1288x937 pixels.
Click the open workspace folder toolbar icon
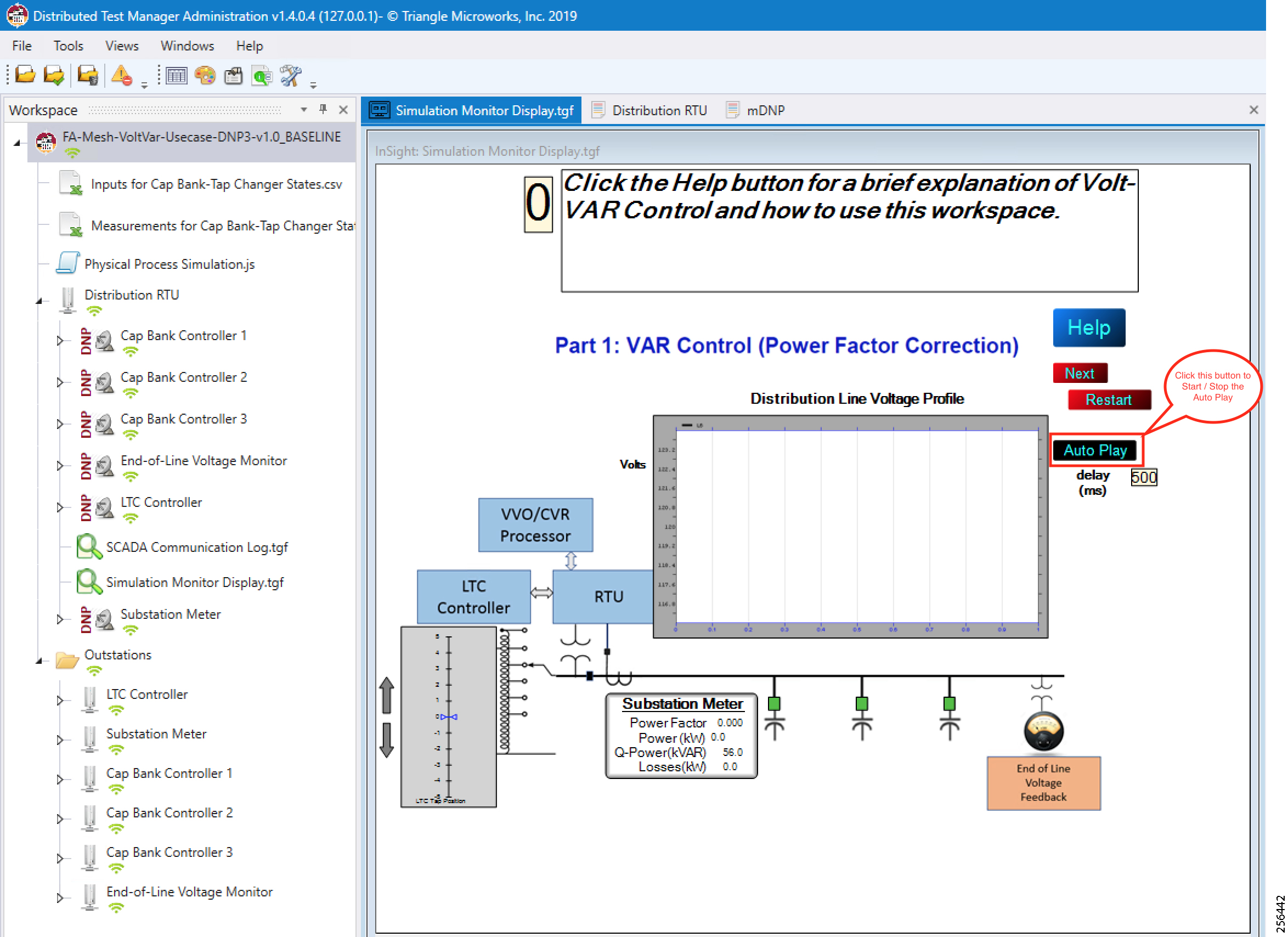25,75
